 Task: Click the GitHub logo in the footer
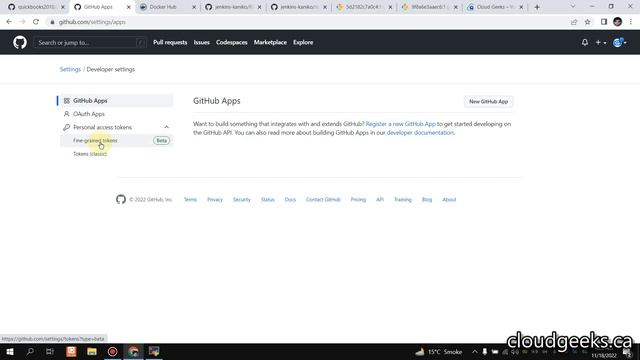pos(121,199)
